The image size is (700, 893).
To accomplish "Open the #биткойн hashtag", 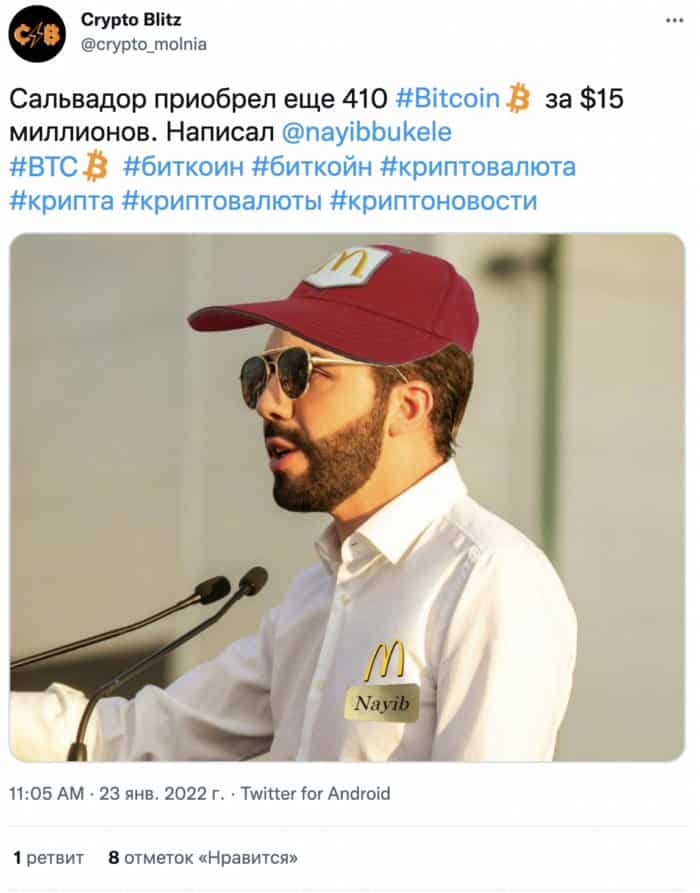I will 312,167.
